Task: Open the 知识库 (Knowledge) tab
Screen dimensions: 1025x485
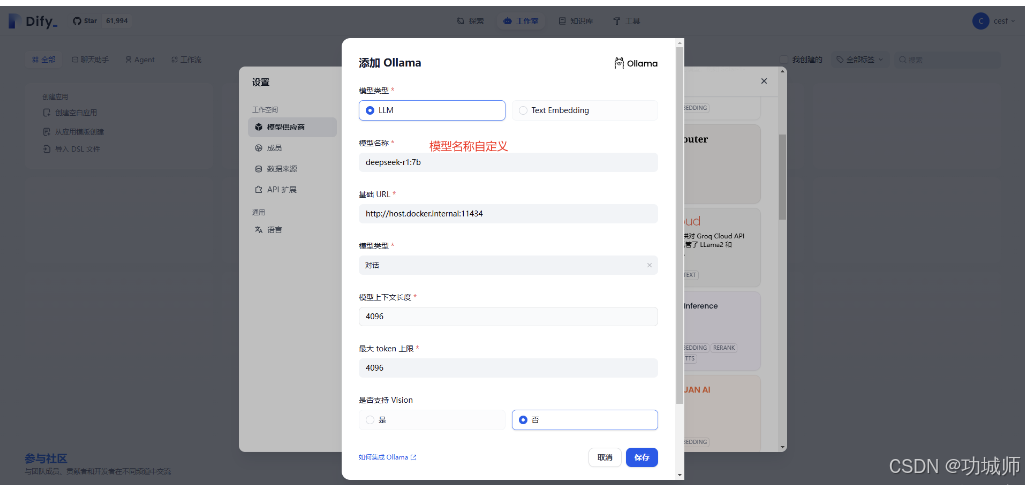Action: click(575, 21)
